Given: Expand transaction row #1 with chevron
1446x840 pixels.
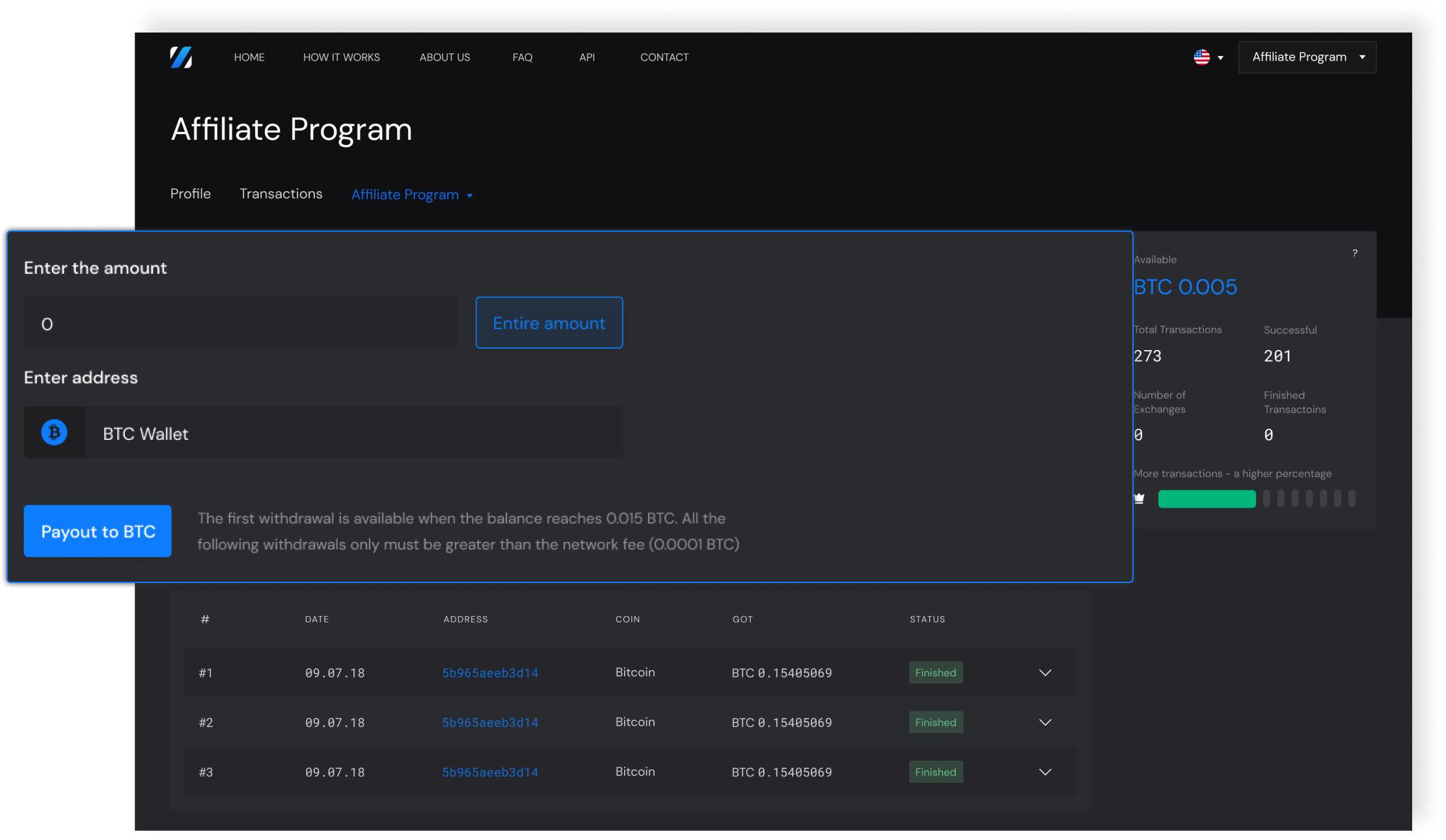Looking at the screenshot, I should 1045,673.
